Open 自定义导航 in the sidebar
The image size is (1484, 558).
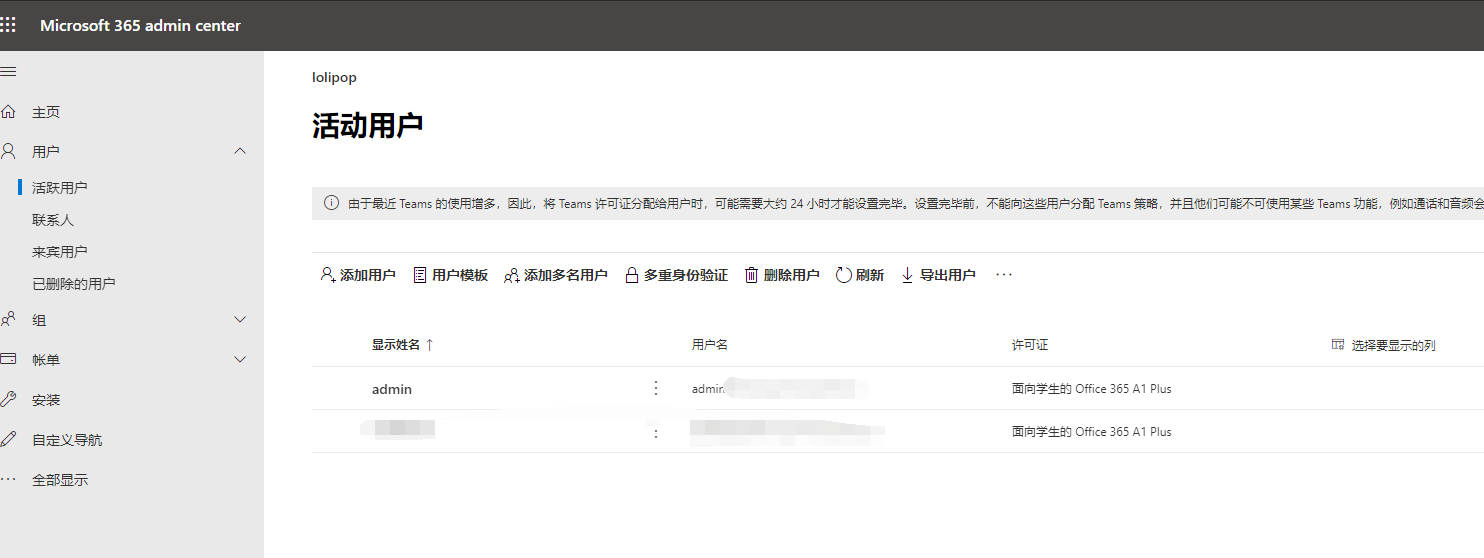coord(67,440)
